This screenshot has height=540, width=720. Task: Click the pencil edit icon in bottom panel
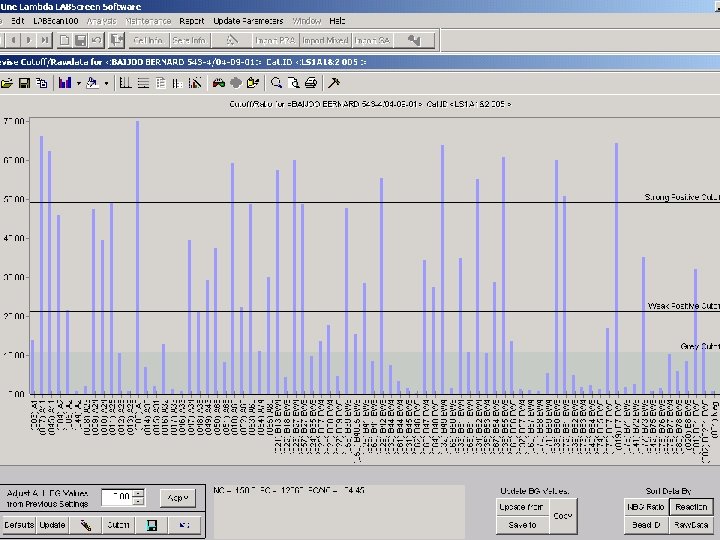(x=86, y=524)
